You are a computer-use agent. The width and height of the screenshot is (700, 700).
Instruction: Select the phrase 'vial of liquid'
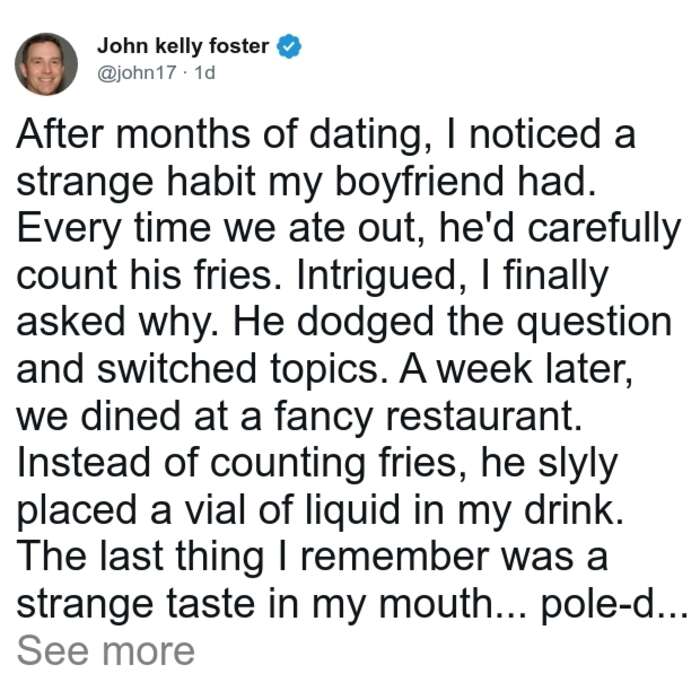292,510
